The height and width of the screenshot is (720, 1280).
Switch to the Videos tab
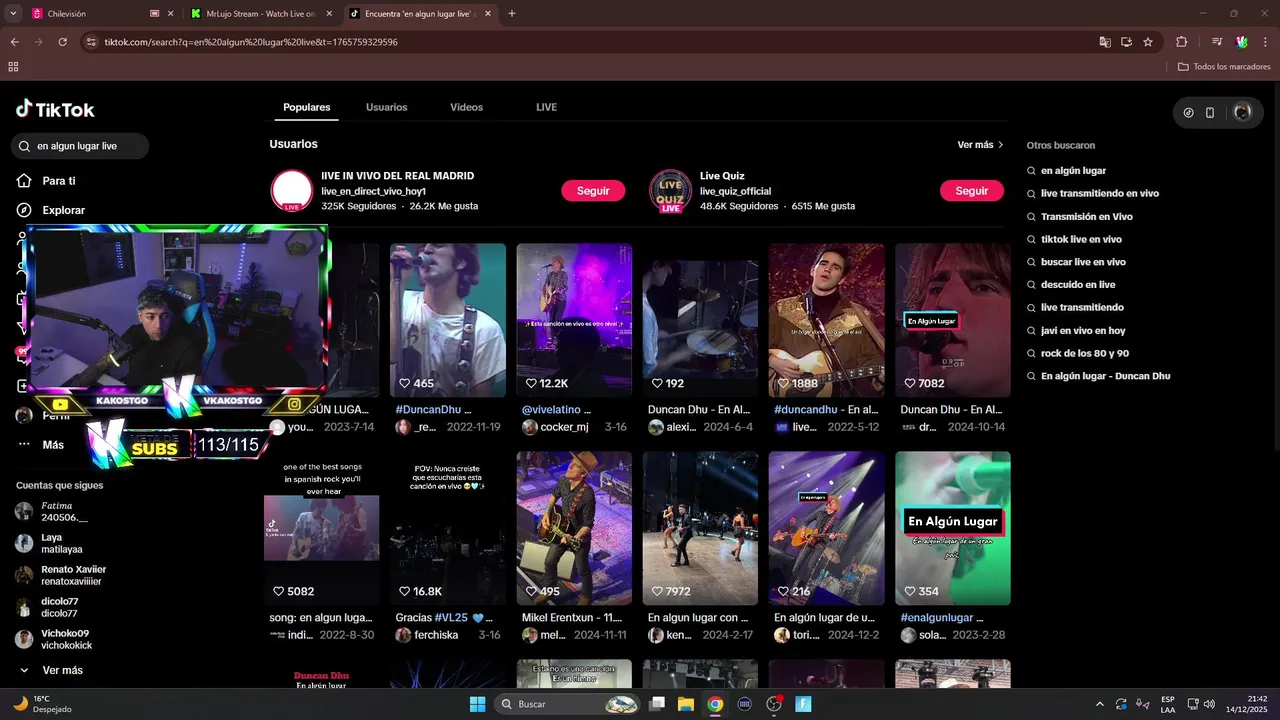tap(466, 107)
